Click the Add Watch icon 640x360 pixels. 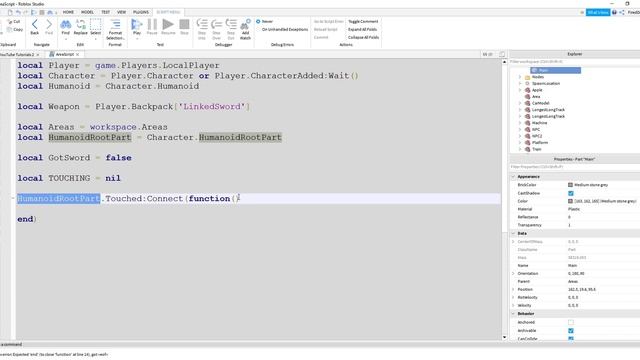click(x=245, y=24)
